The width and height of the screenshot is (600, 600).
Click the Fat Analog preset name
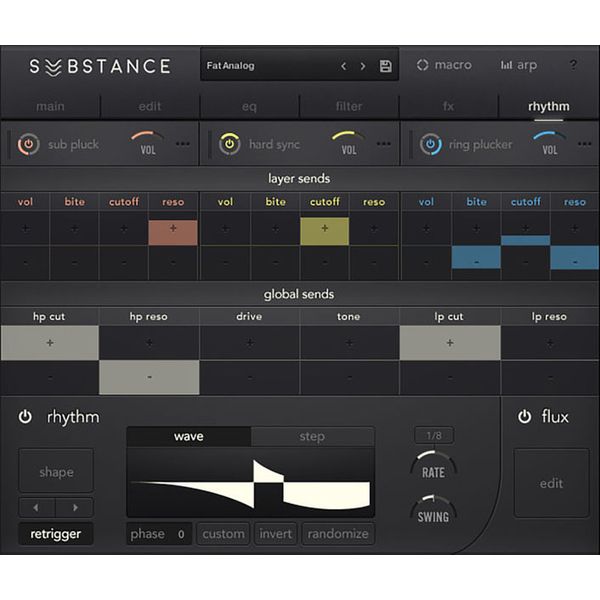[x=230, y=66]
